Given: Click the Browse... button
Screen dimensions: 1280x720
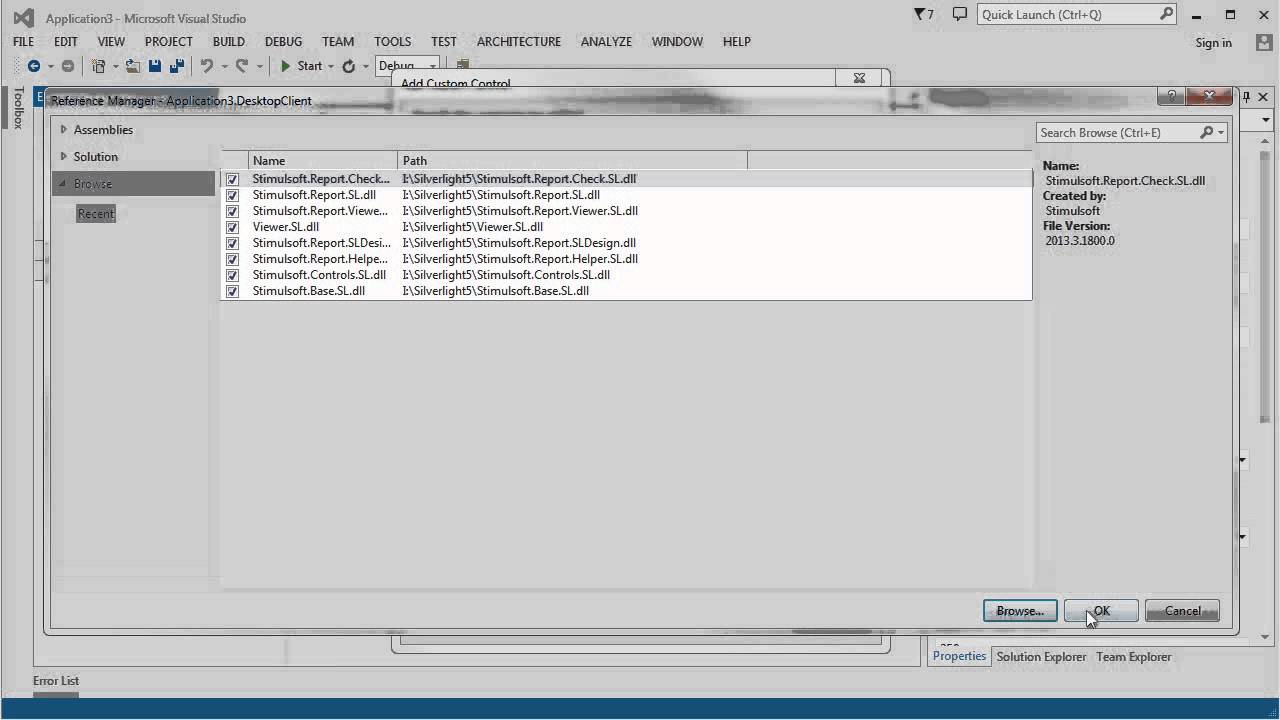Looking at the screenshot, I should coord(1020,610).
